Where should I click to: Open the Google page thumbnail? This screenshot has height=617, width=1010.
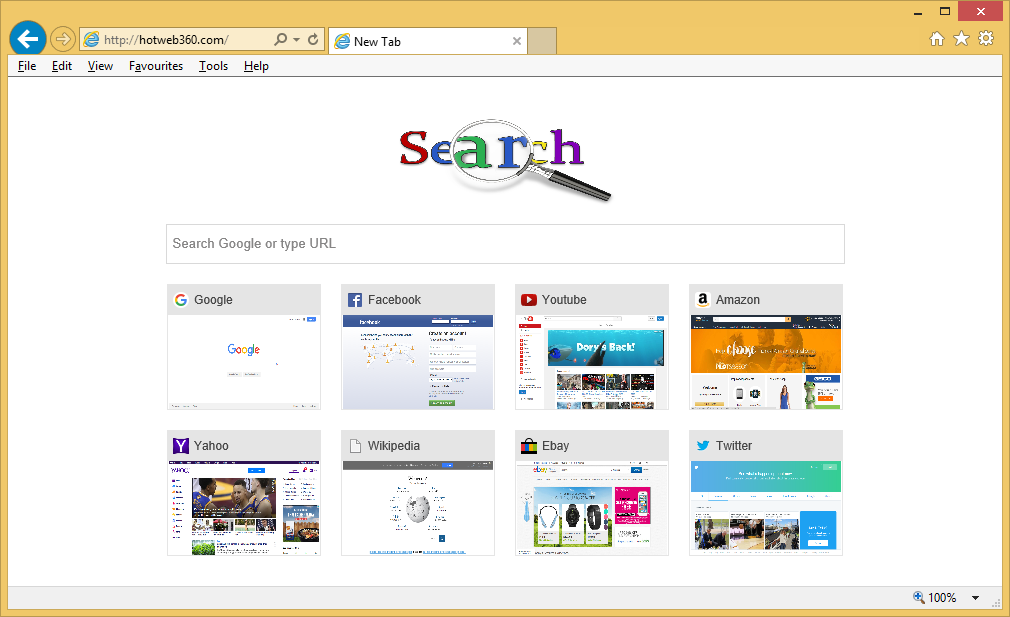click(244, 362)
